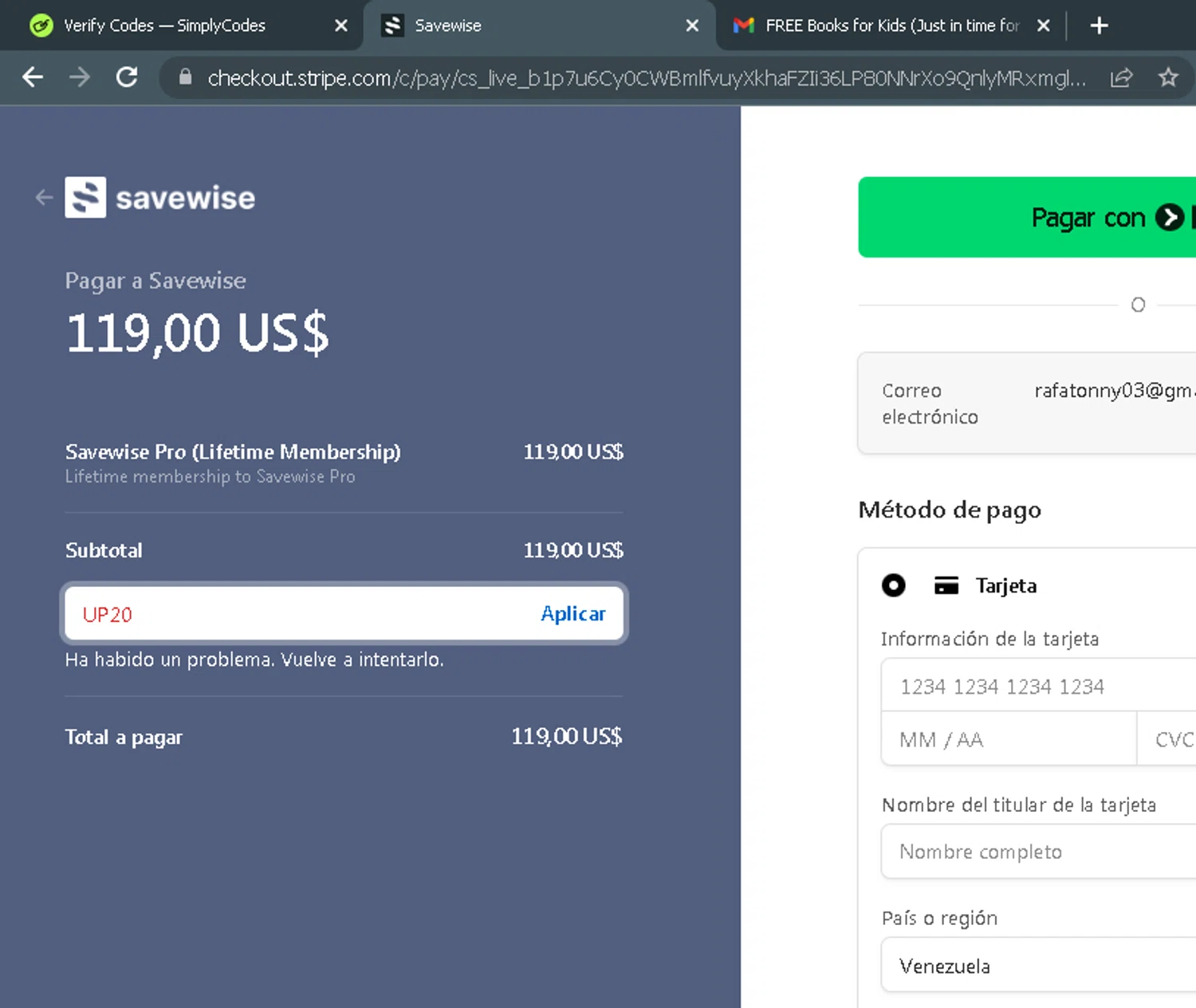Switch to the FREE Books for Kids tab
The height and width of the screenshot is (1008, 1196).
tap(891, 26)
